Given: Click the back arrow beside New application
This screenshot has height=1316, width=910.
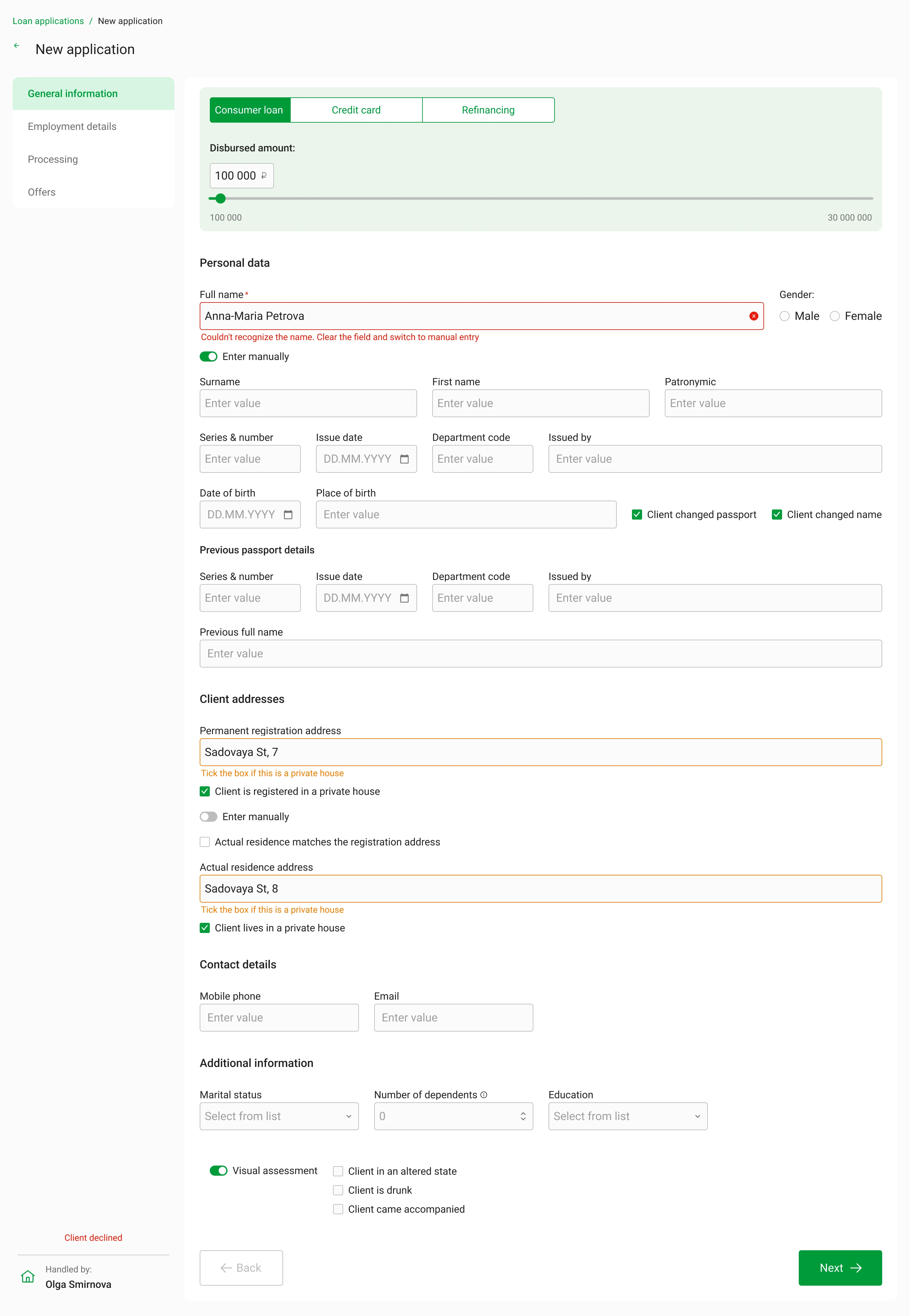Looking at the screenshot, I should tap(16, 46).
